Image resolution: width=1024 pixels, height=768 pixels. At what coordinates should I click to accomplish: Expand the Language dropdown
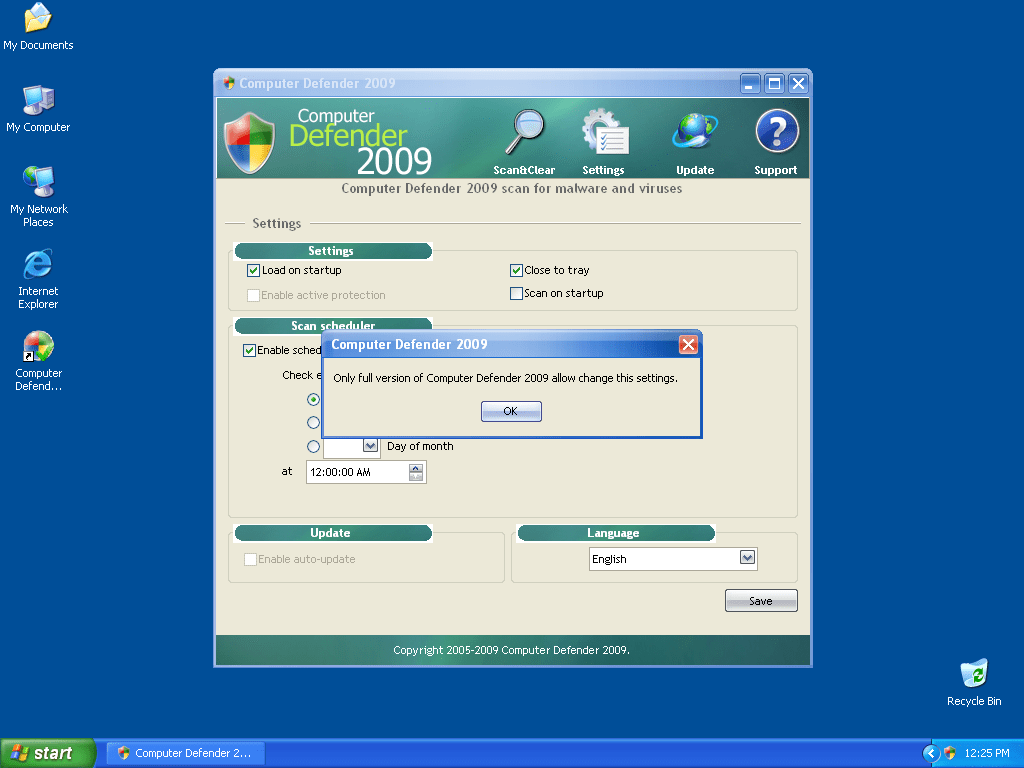pos(747,558)
